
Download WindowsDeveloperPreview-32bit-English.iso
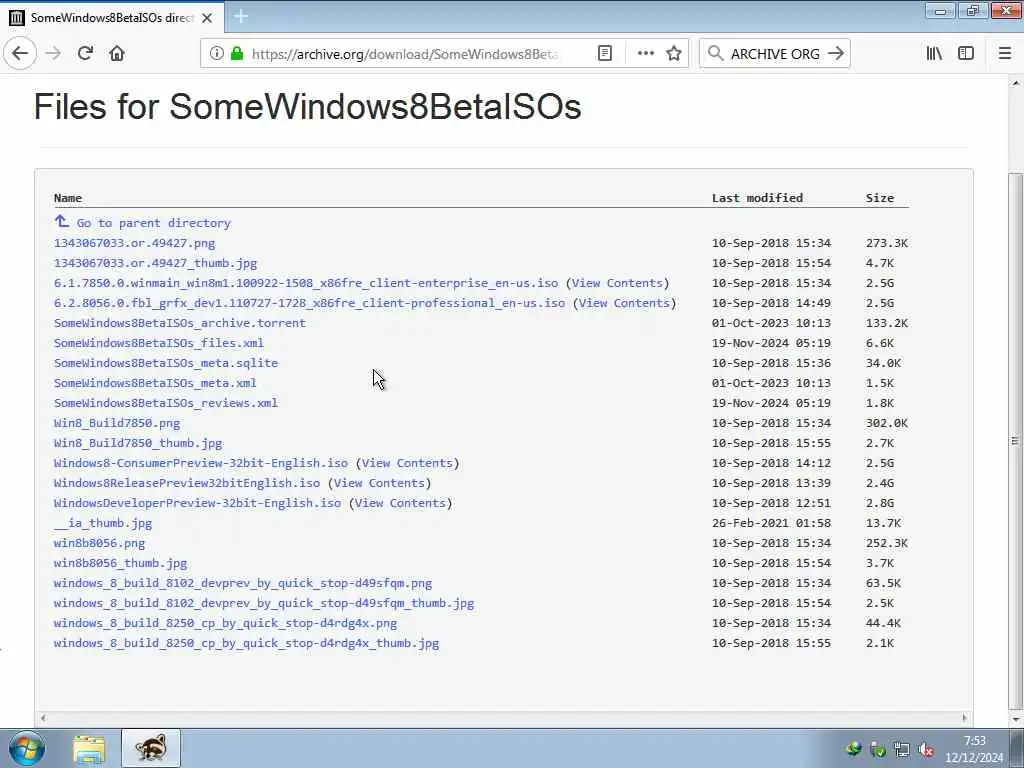(197, 503)
